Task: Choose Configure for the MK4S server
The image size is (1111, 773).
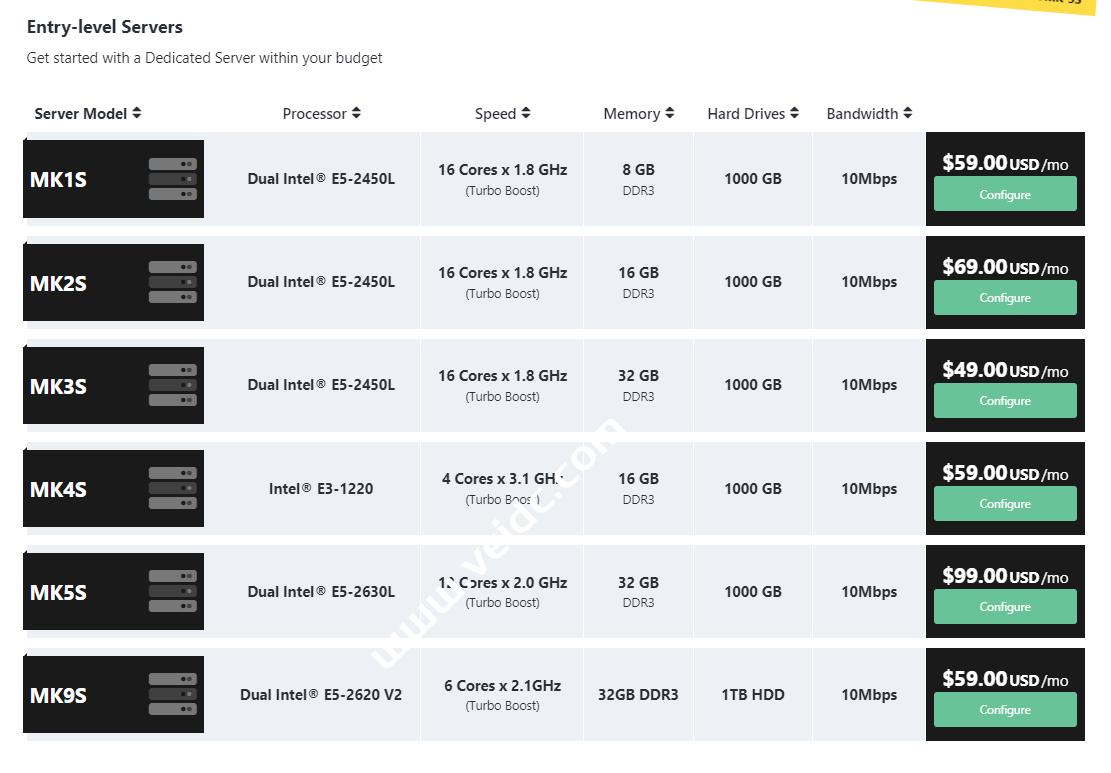Action: tap(1004, 503)
